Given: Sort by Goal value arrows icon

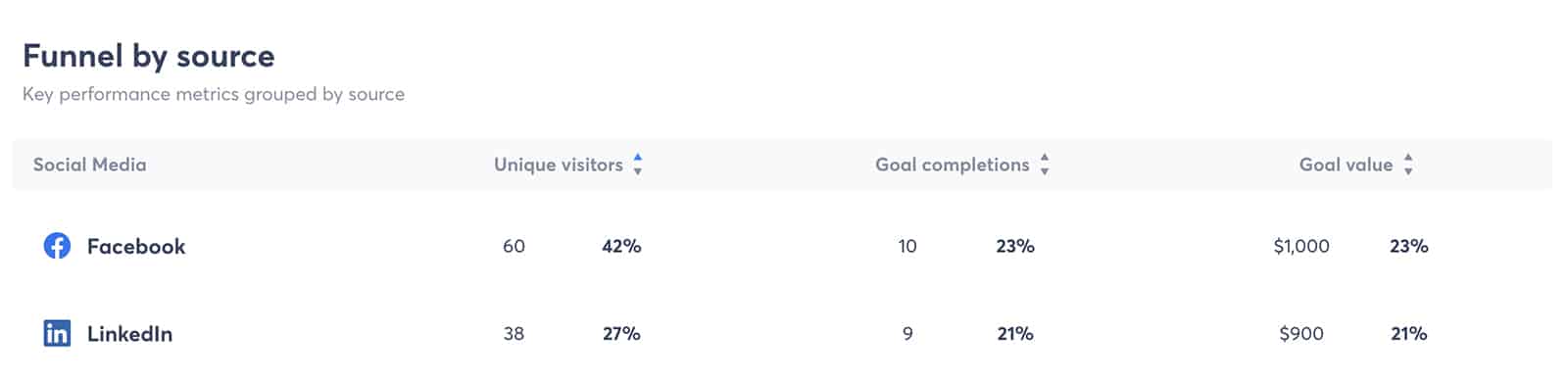Looking at the screenshot, I should click(1408, 165).
